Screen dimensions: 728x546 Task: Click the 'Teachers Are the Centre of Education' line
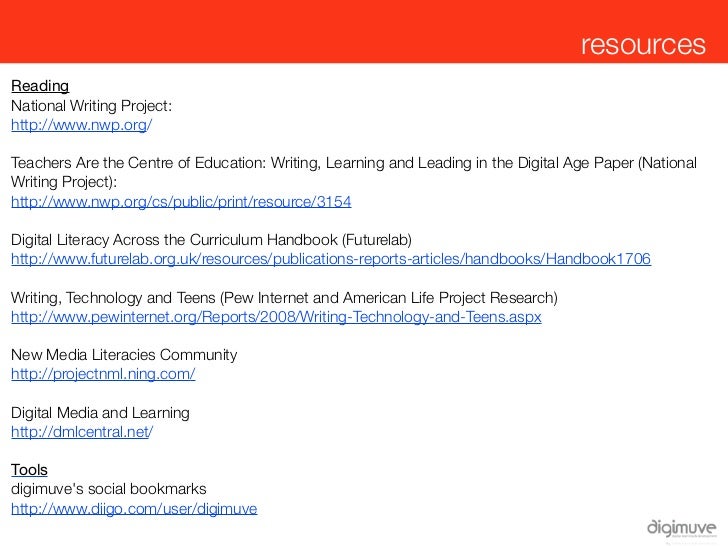(x=354, y=163)
